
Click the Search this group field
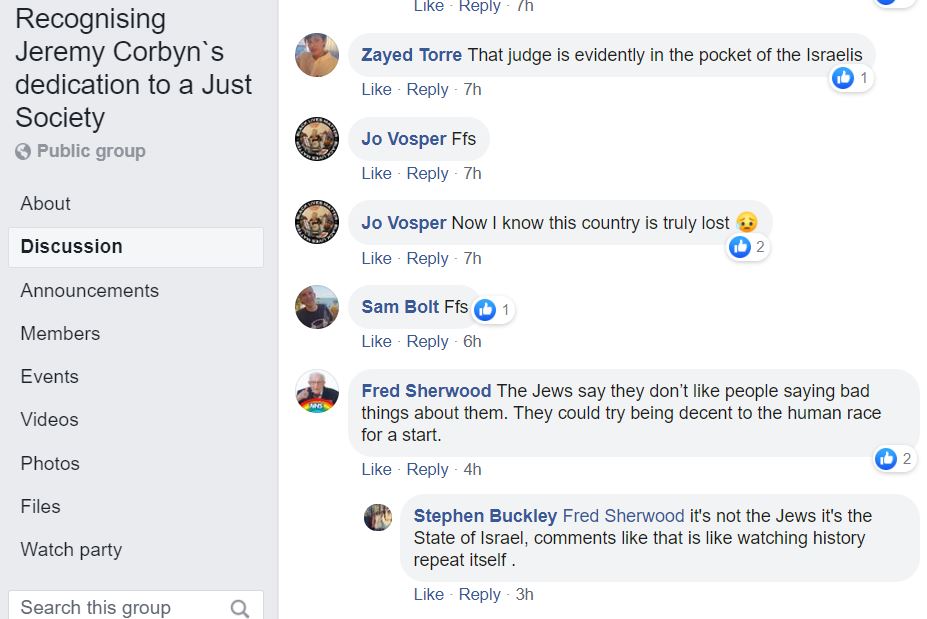(x=120, y=607)
